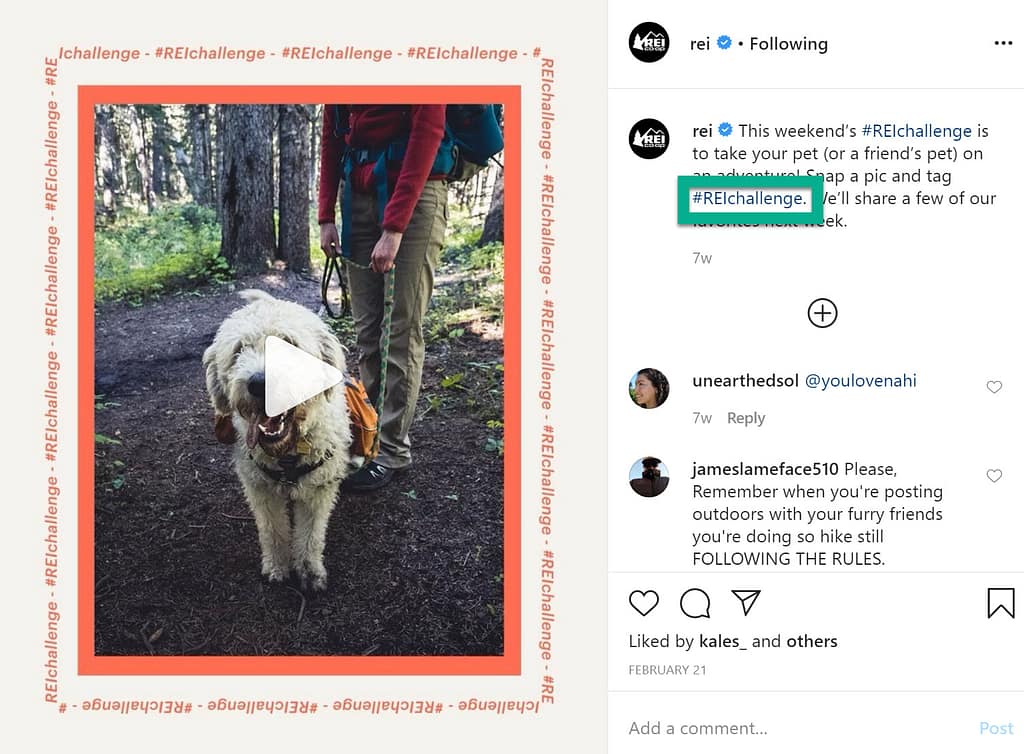The width and height of the screenshot is (1024, 754).
Task: View kales_ who liked the post
Action: (720, 641)
